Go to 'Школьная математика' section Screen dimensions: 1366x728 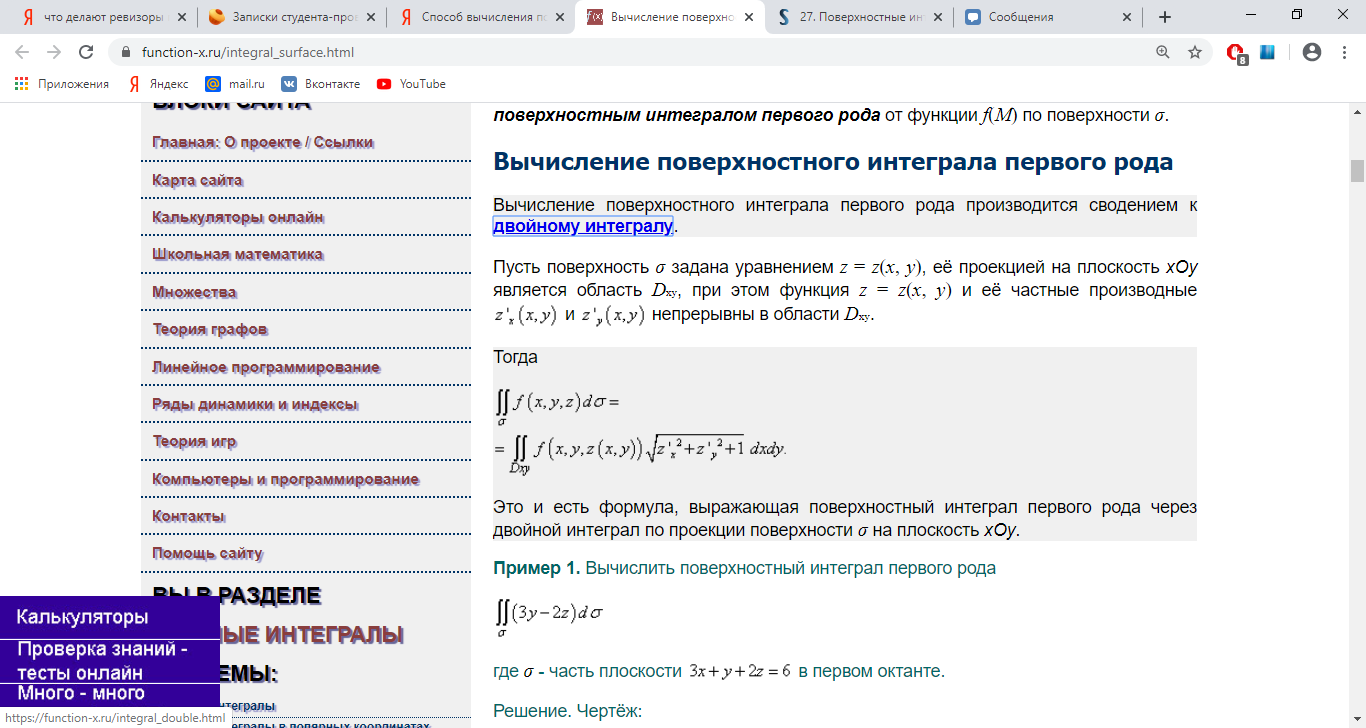coord(238,254)
